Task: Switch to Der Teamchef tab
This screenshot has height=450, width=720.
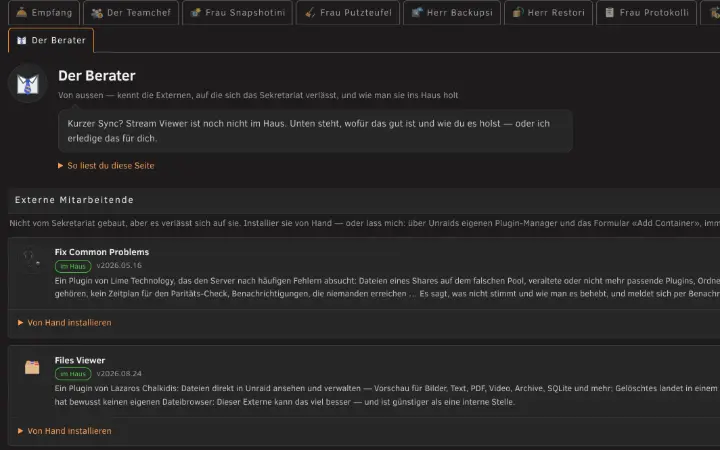Action: (x=131, y=12)
